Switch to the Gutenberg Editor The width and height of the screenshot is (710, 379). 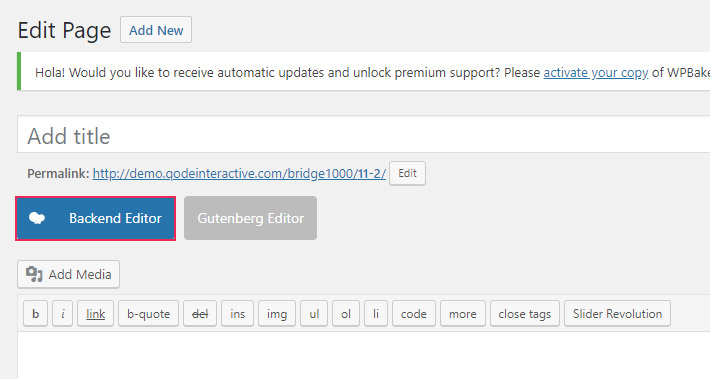point(250,218)
